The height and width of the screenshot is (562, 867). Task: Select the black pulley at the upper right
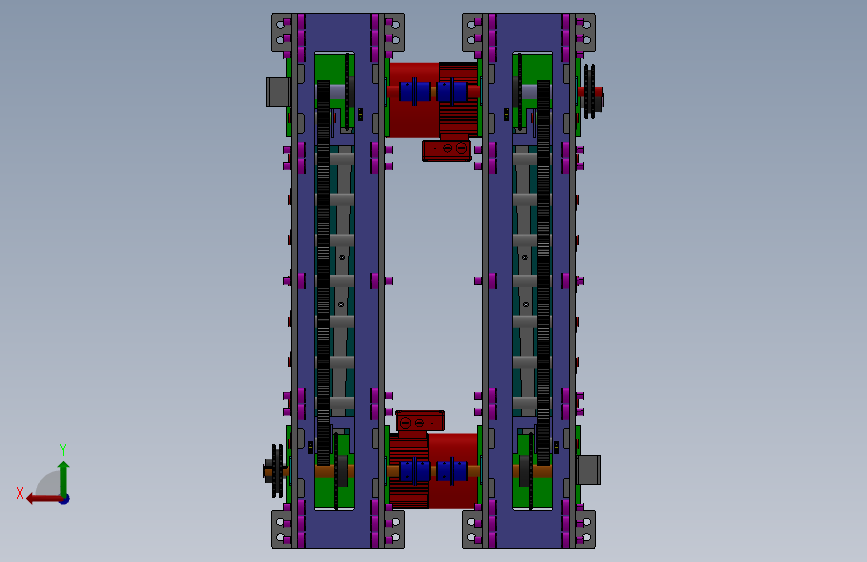(591, 92)
